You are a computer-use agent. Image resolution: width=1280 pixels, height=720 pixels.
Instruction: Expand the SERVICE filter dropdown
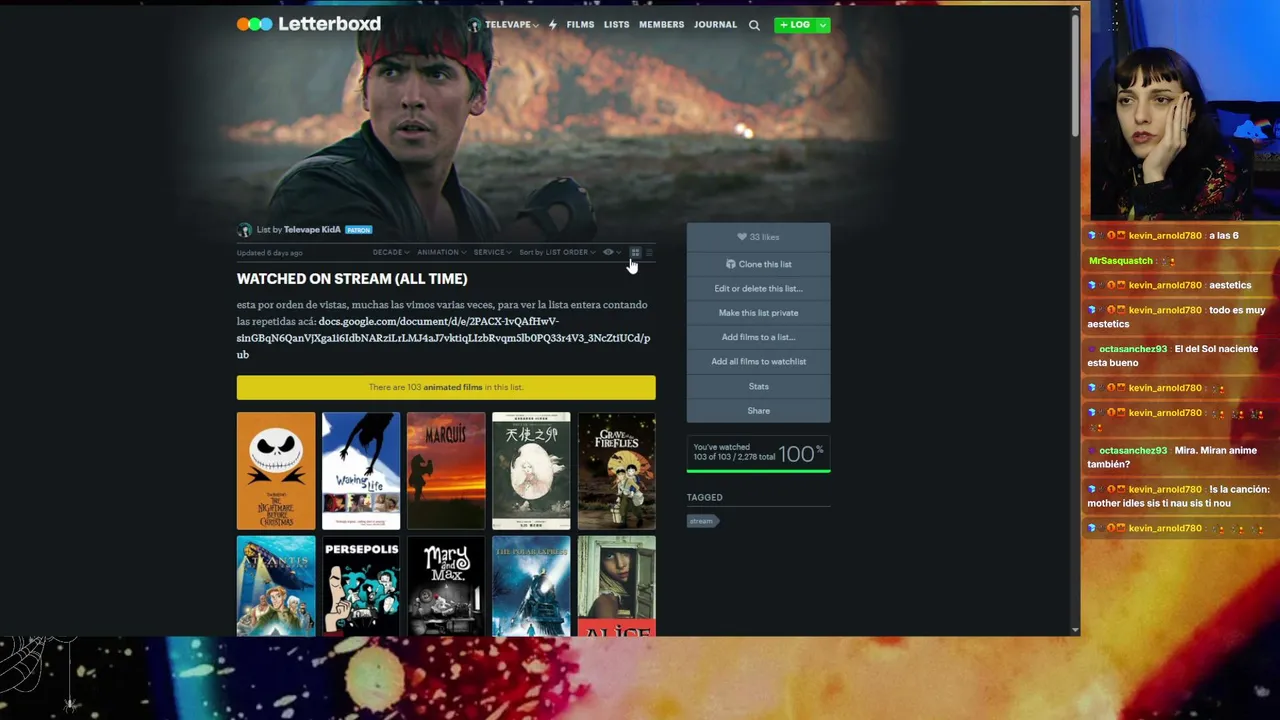click(x=492, y=253)
